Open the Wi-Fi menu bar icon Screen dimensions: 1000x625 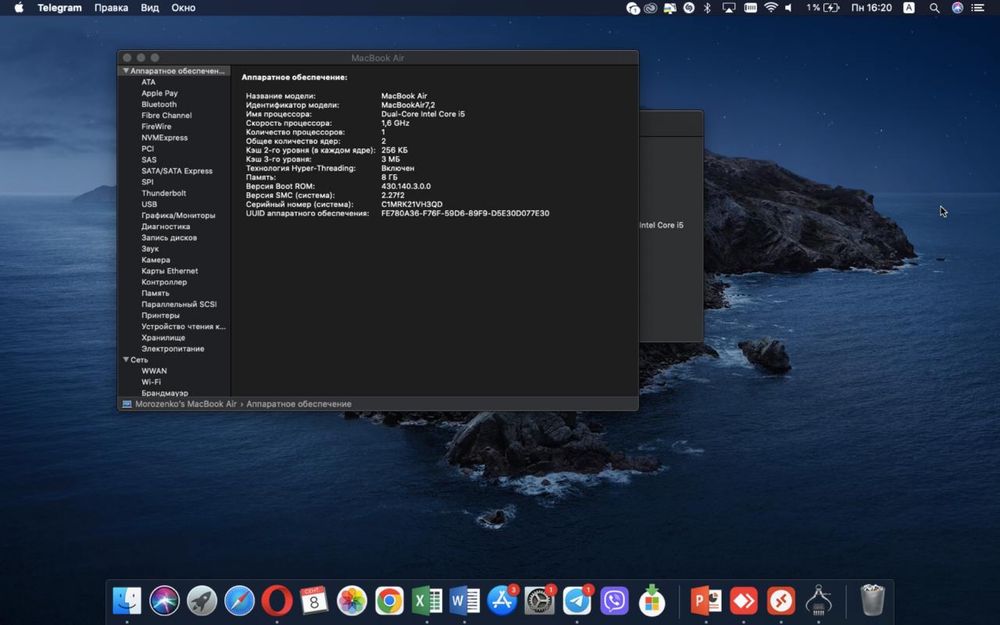click(x=770, y=8)
